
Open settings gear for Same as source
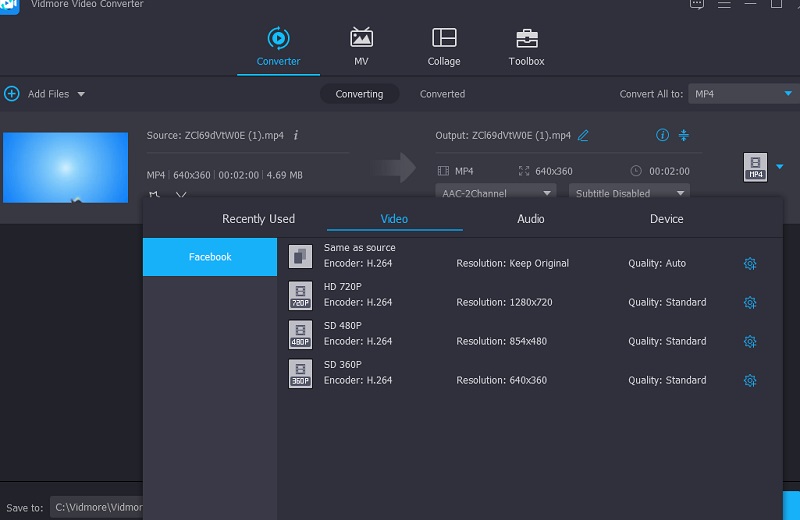750,264
